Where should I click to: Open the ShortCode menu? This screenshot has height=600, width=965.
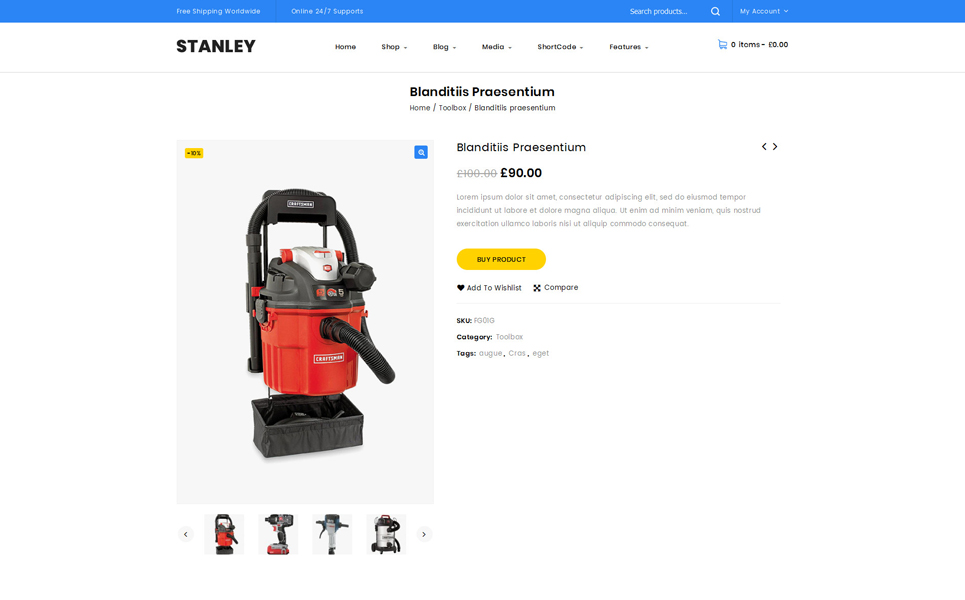point(560,47)
